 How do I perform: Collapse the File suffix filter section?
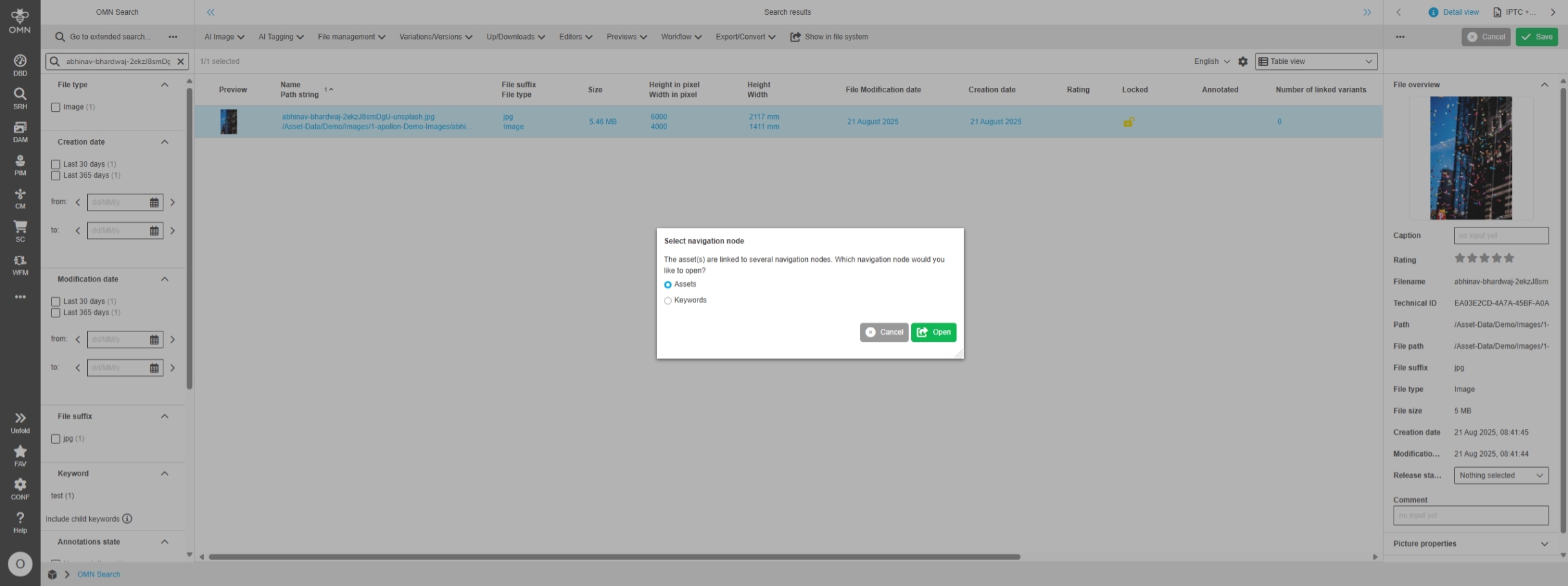[165, 416]
